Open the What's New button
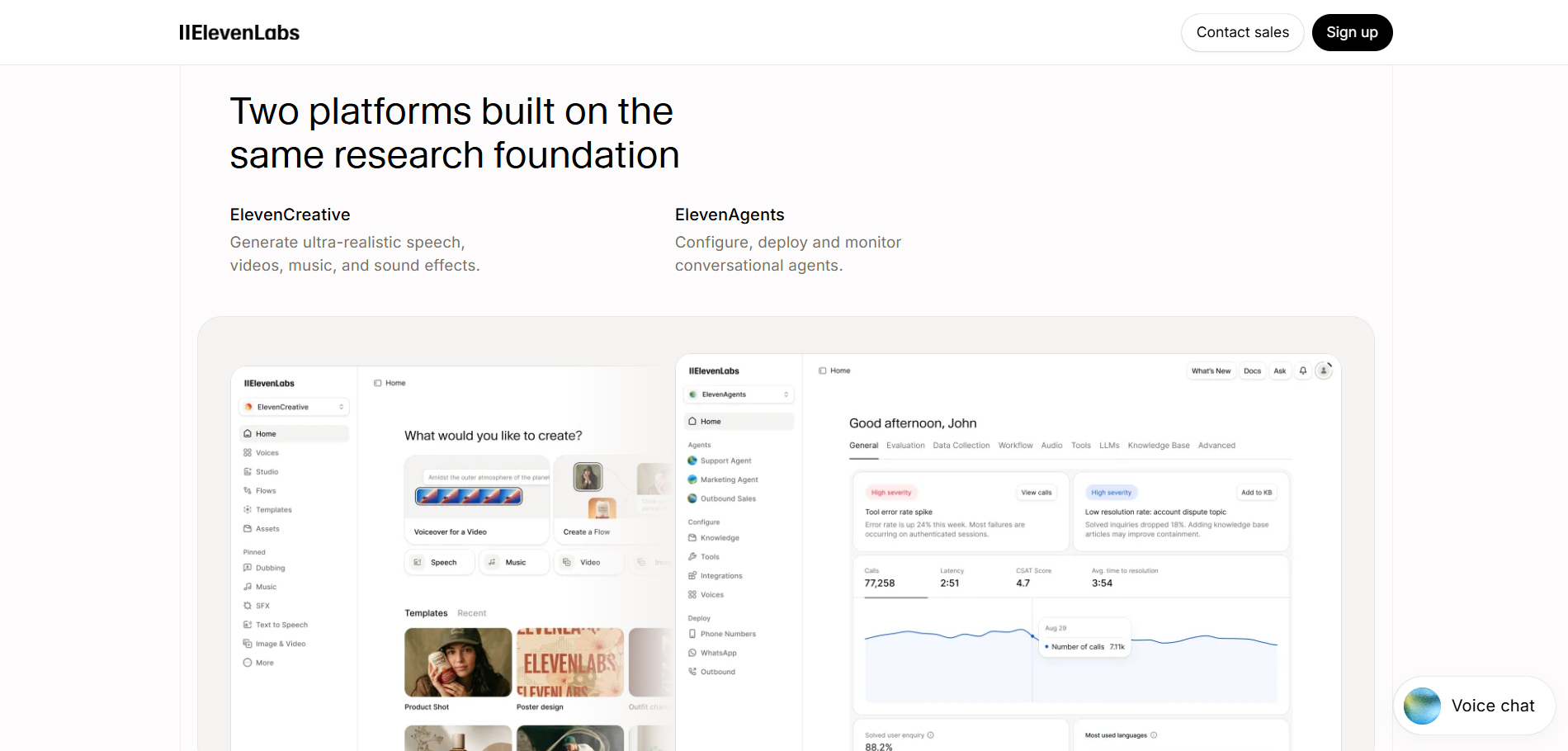This screenshot has width=1568, height=751. pos(1211,371)
